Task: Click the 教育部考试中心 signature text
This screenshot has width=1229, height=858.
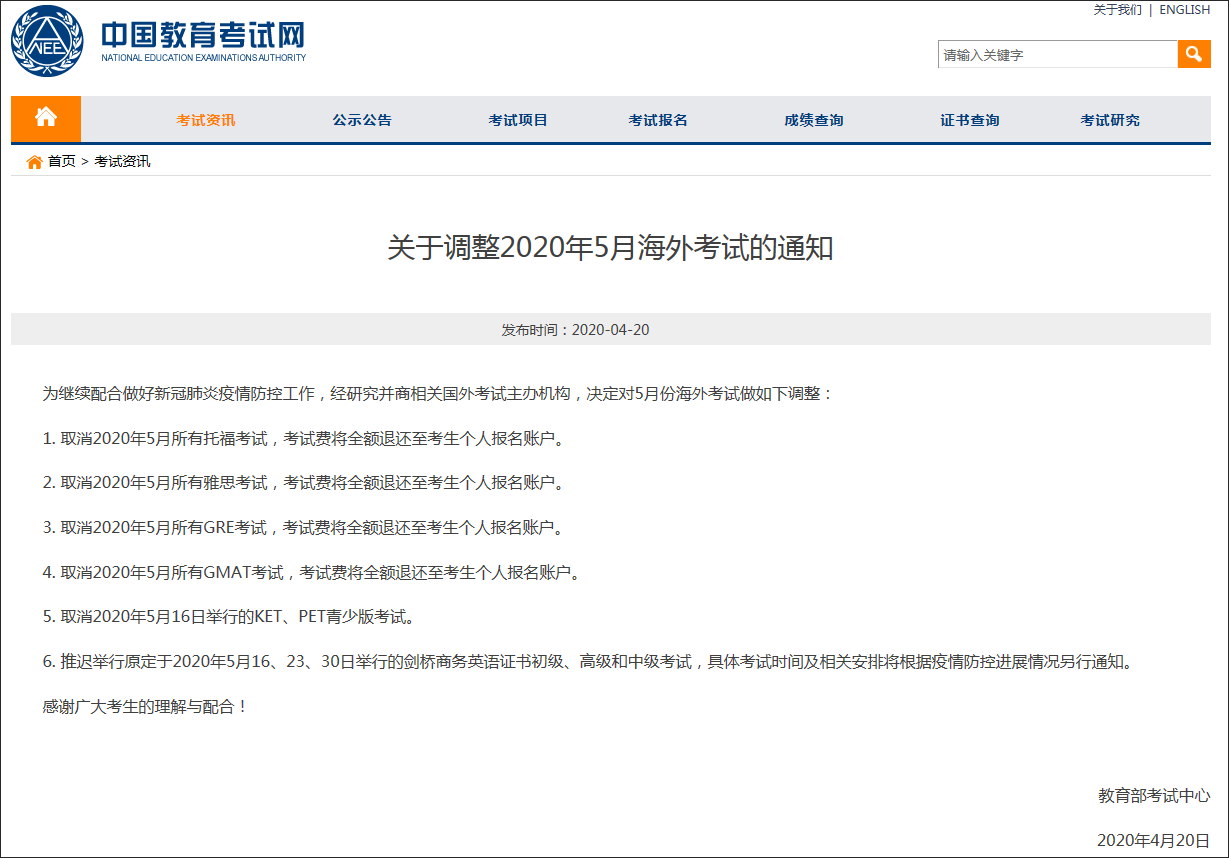Action: click(1153, 796)
